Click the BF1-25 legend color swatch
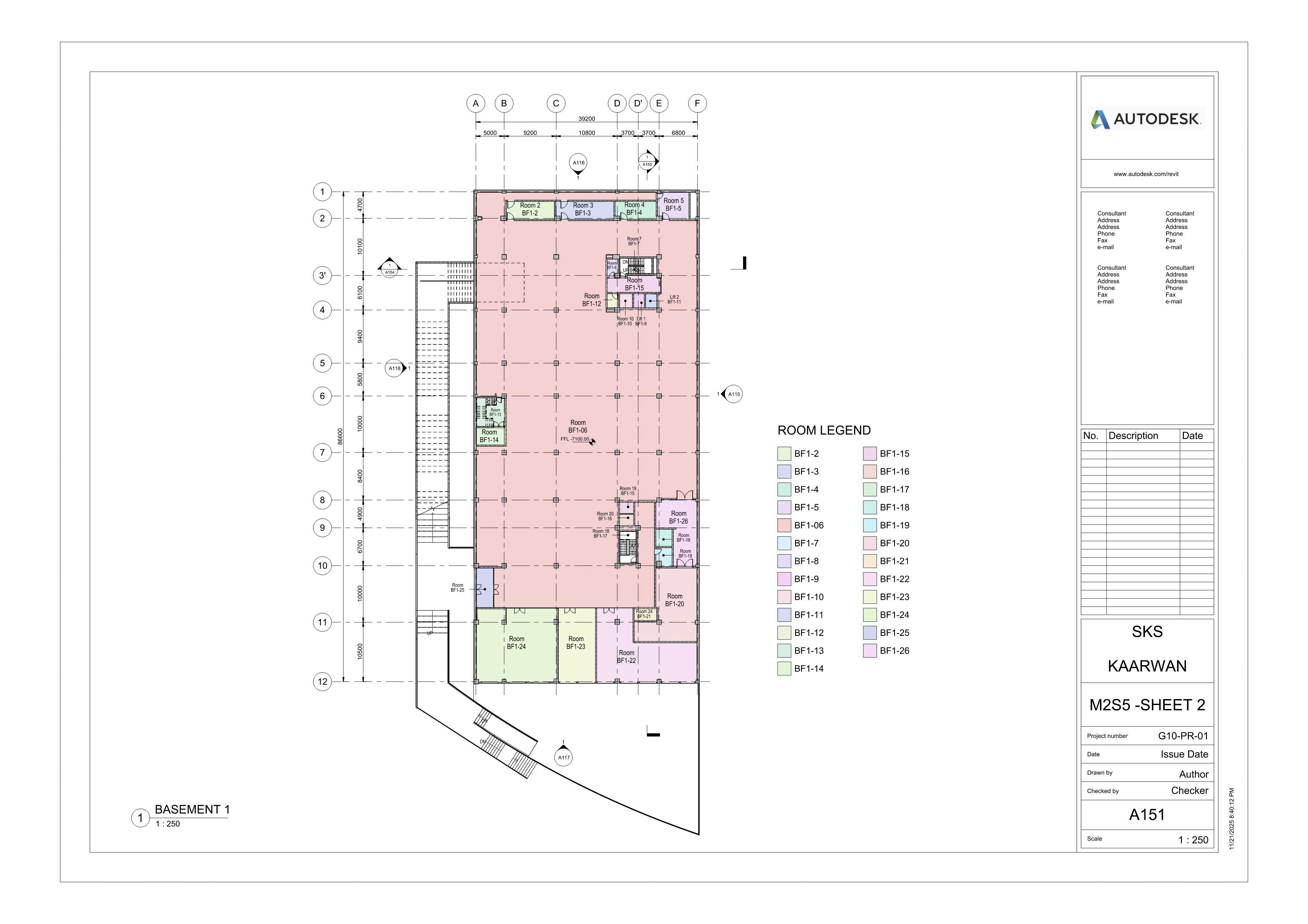Viewport: 1308px width, 924px height. pos(869,633)
